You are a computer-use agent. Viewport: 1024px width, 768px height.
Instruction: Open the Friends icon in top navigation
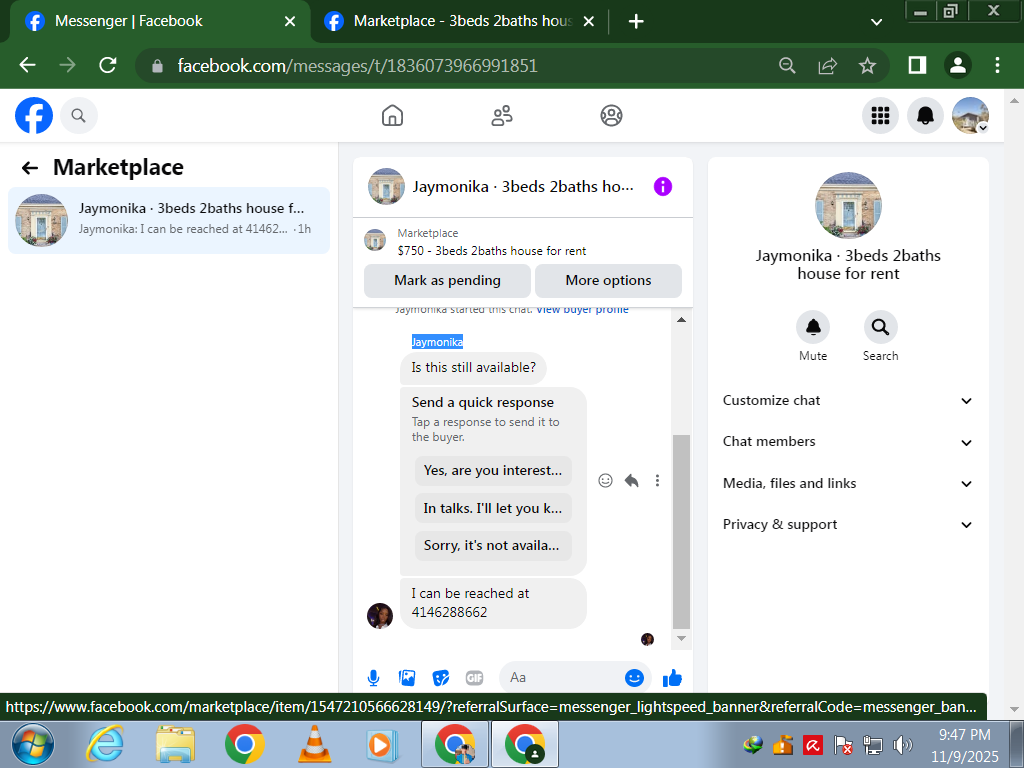click(502, 116)
